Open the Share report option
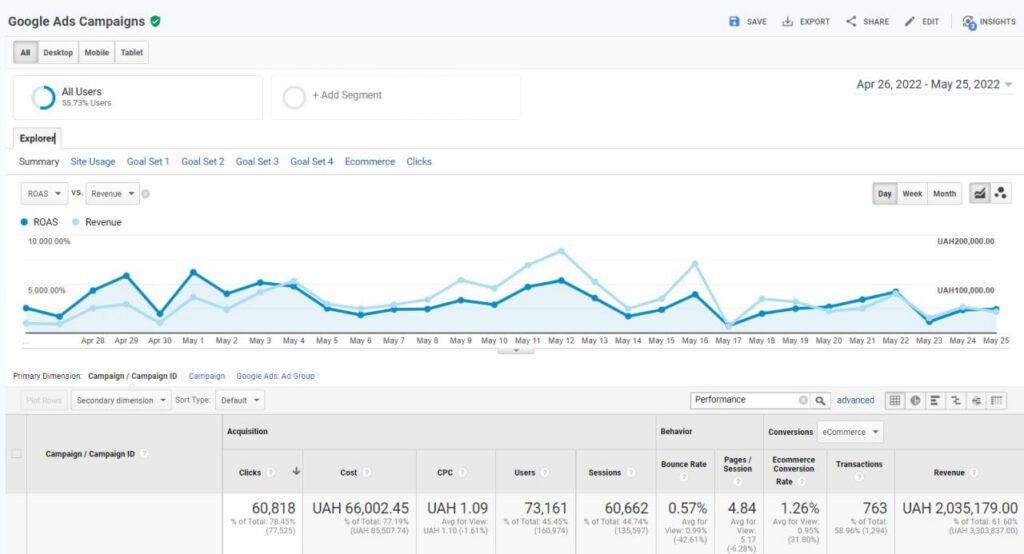 [851, 21]
